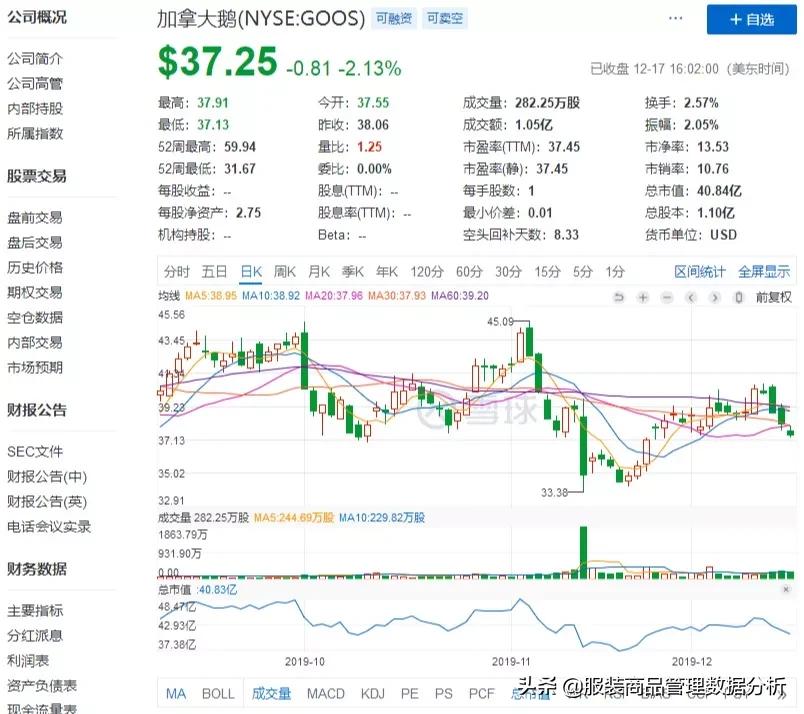Open 盘后交易 in the sidebar
The width and height of the screenshot is (804, 714).
click(35, 243)
